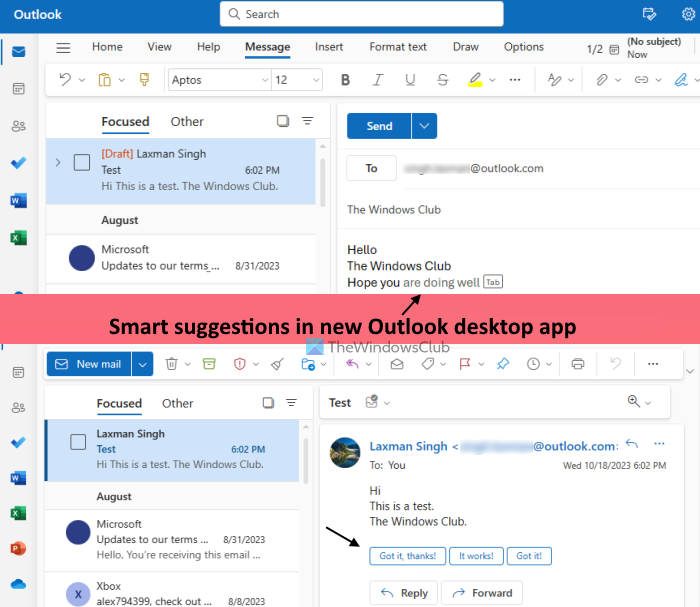
Task: Click the To recipients button
Action: tap(371, 168)
